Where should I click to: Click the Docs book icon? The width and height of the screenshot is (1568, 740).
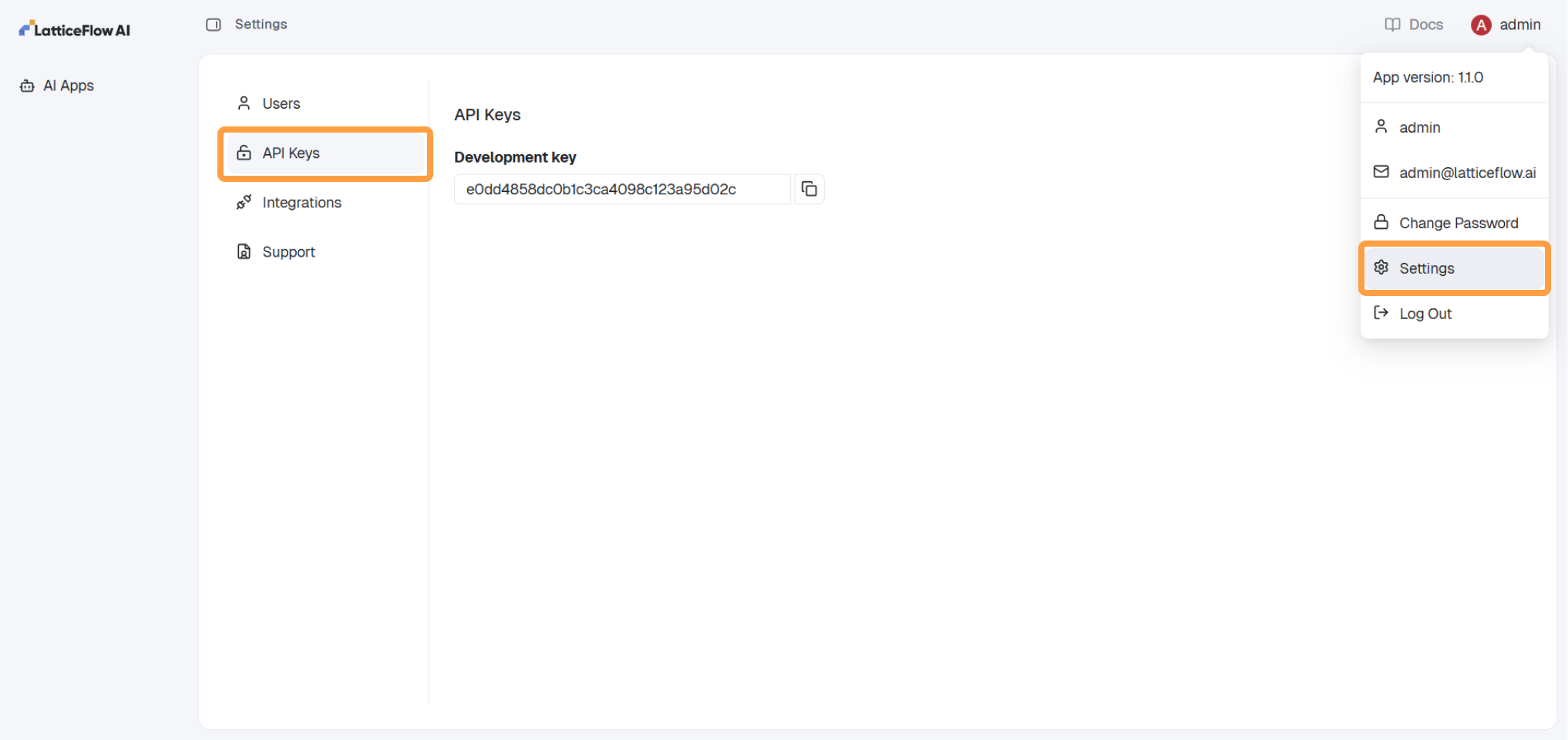(1392, 24)
